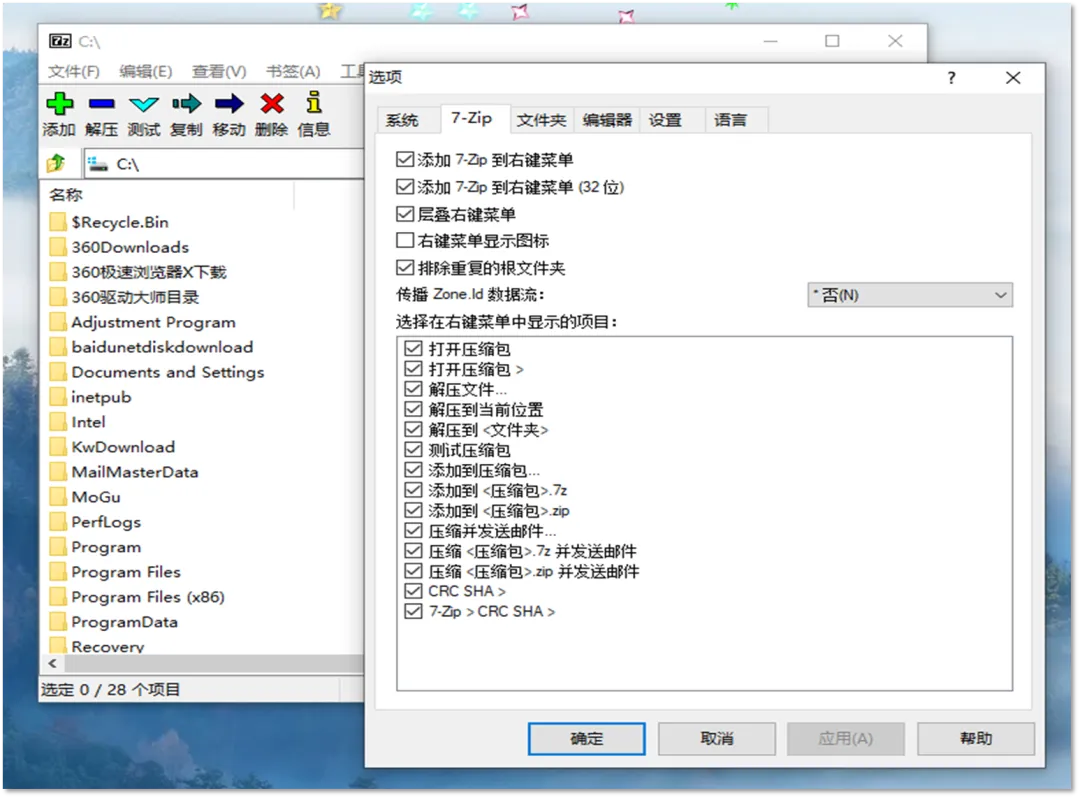This screenshot has height=798, width=1080.
Task: Uncheck 压缩 <压缩包>.7z 并发送邮件 item
Action: [413, 551]
